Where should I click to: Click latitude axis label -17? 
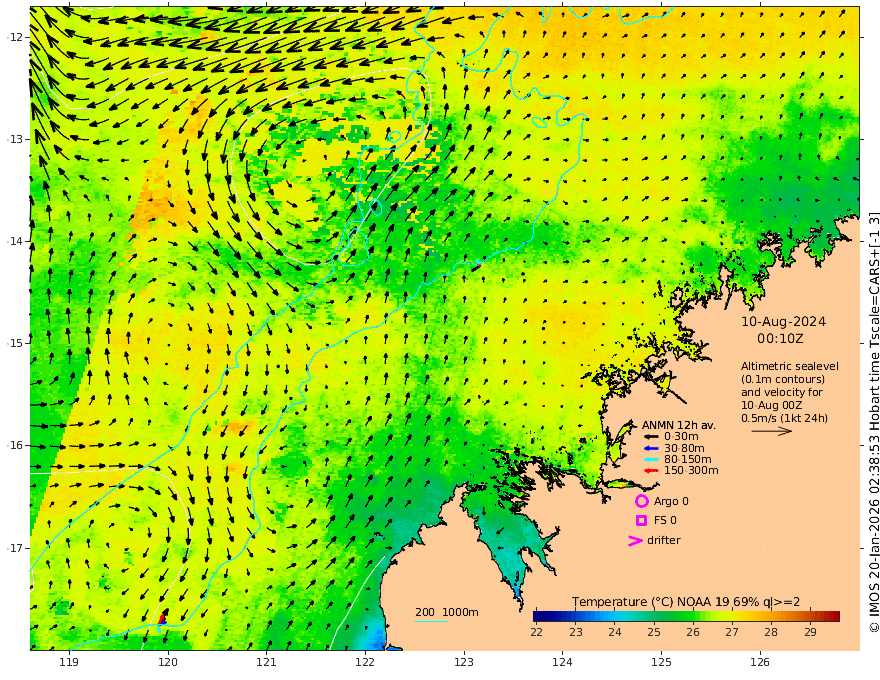pos(15,548)
